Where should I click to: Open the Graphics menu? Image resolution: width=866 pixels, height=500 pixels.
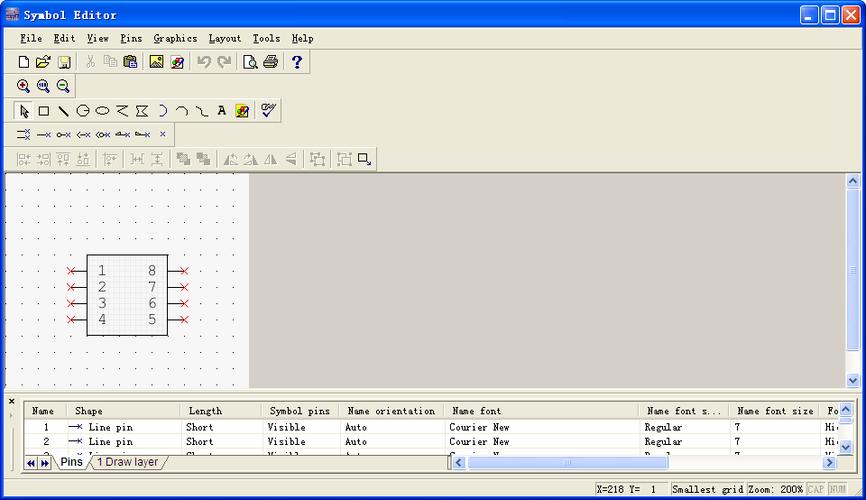pyautogui.click(x=175, y=38)
